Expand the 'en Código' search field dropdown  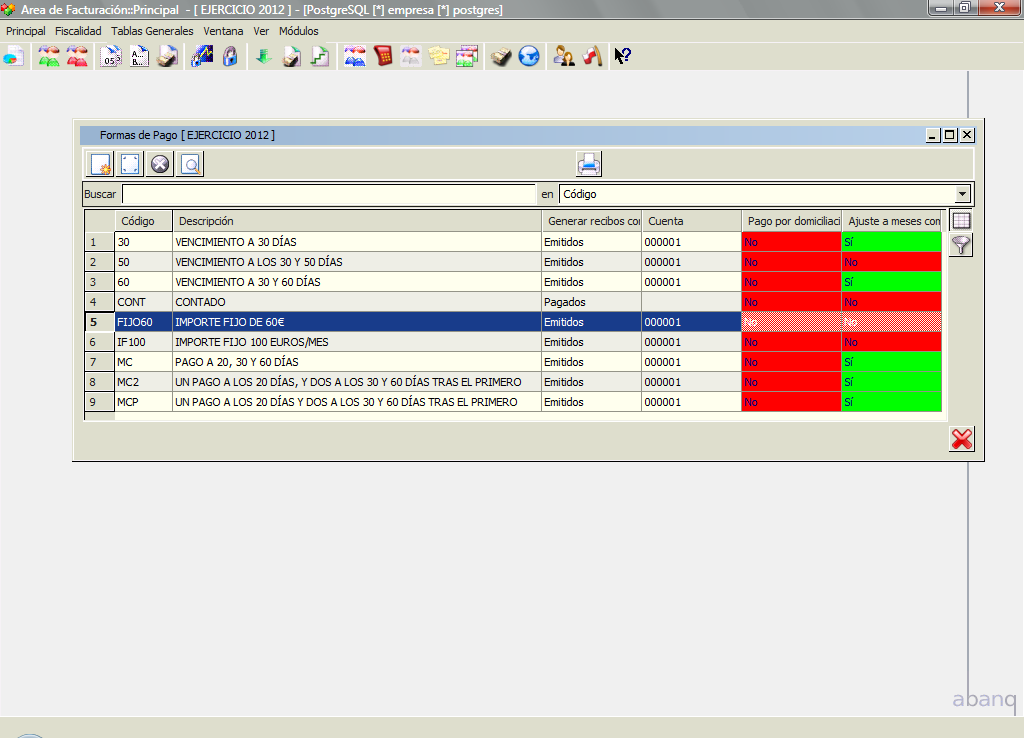[x=962, y=194]
